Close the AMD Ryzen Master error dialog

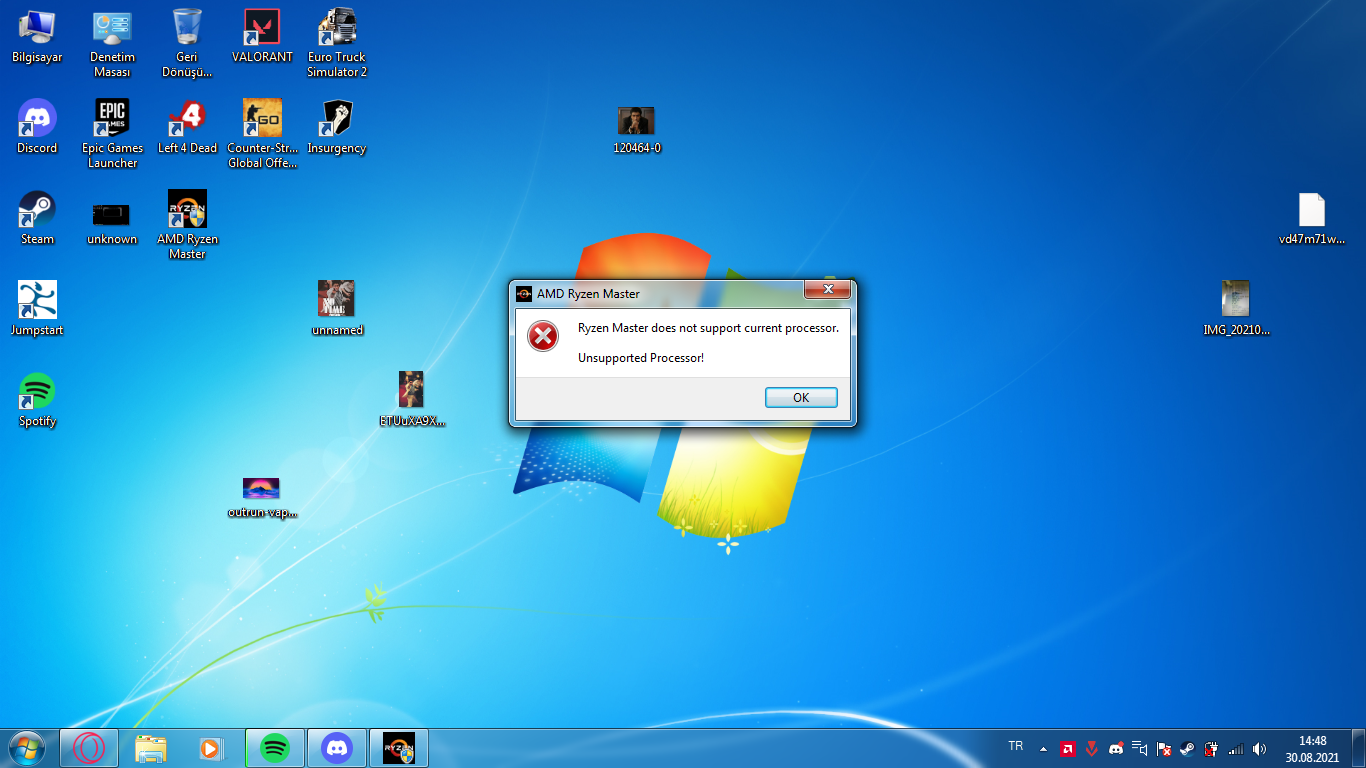point(828,290)
